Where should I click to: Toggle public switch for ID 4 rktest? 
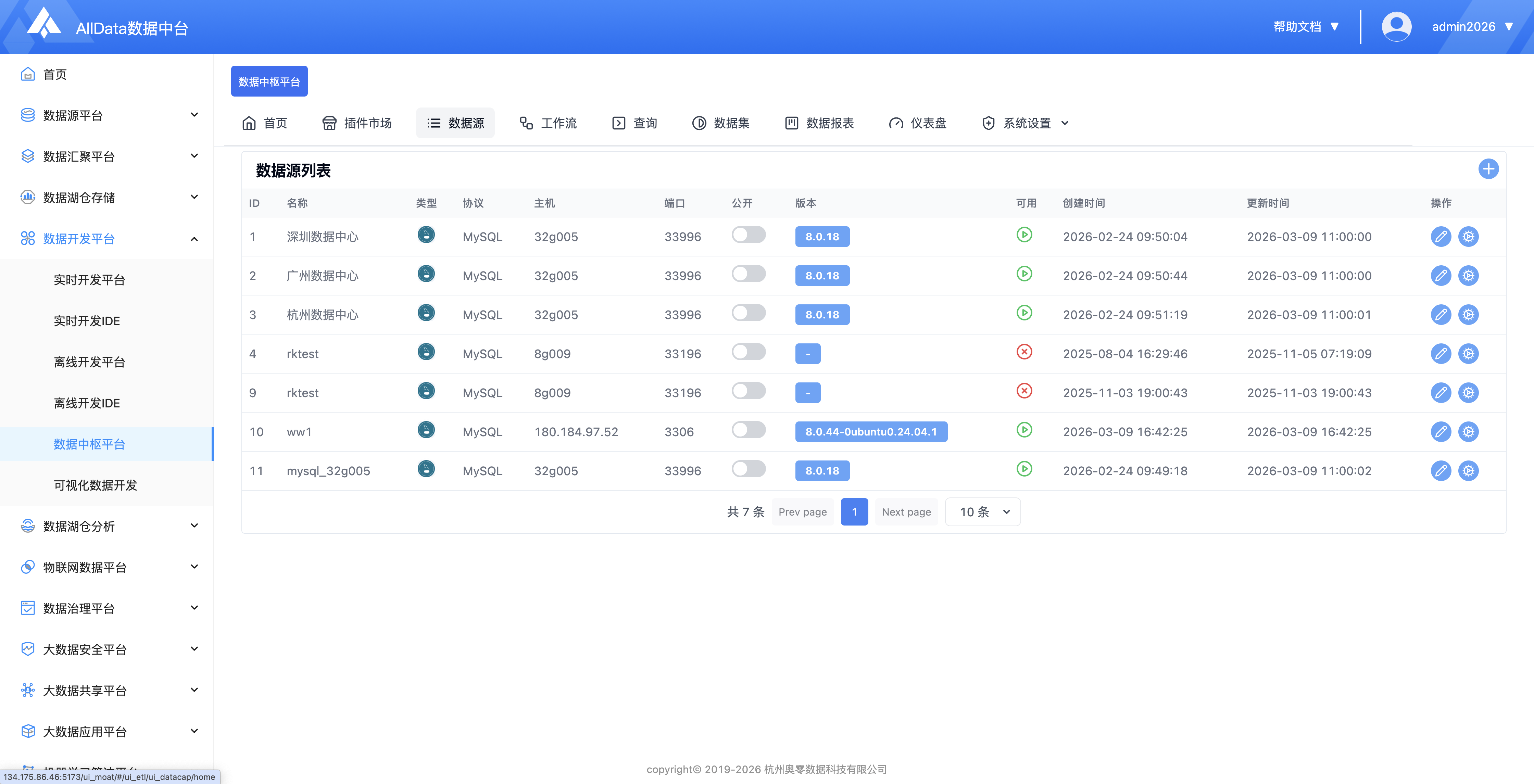click(748, 352)
